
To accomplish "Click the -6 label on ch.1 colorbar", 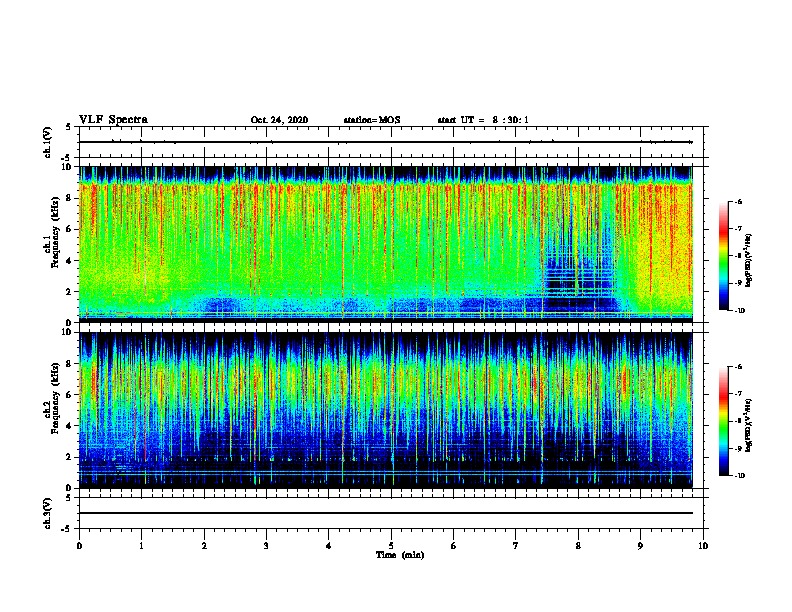I will tap(738, 201).
